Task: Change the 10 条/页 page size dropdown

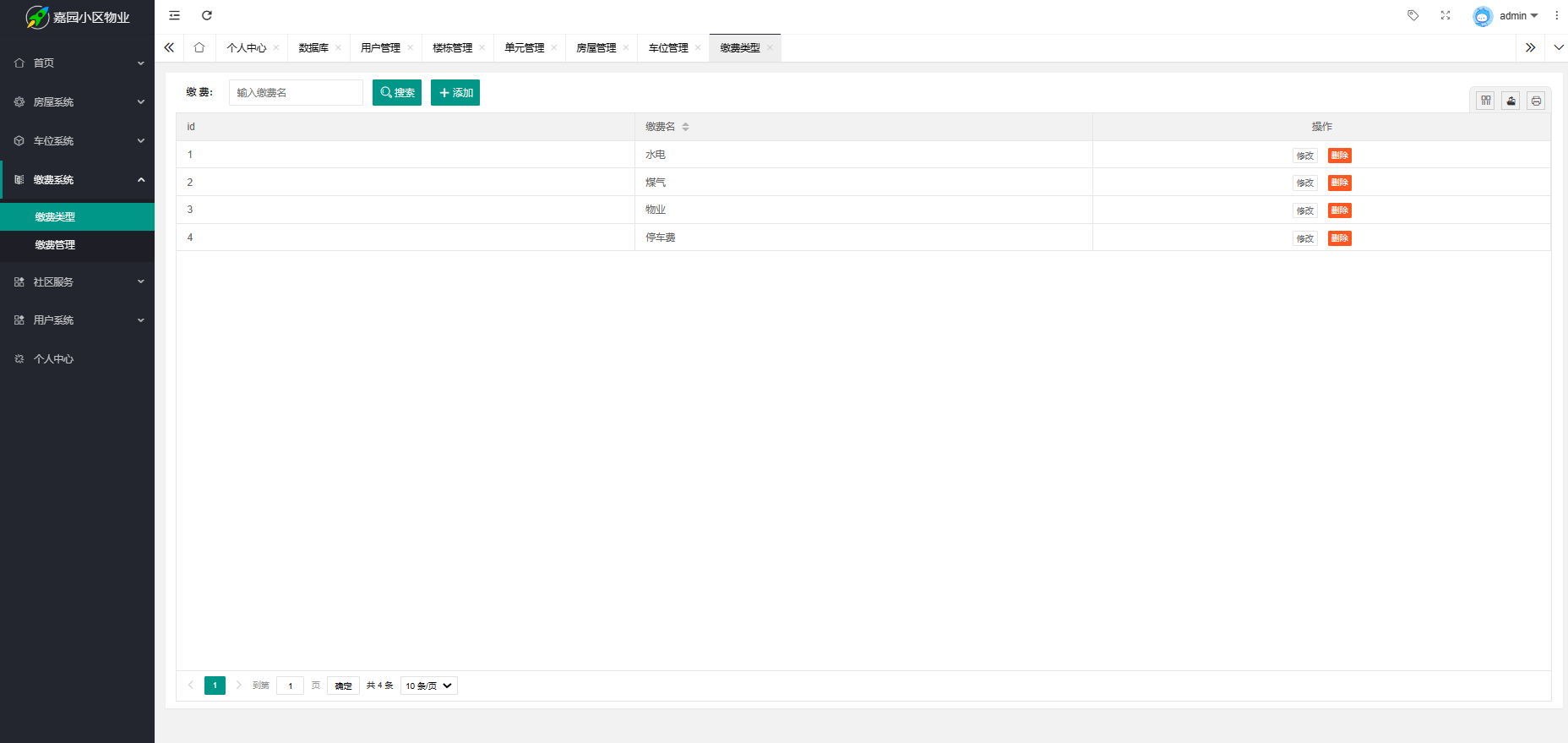Action: (429, 686)
